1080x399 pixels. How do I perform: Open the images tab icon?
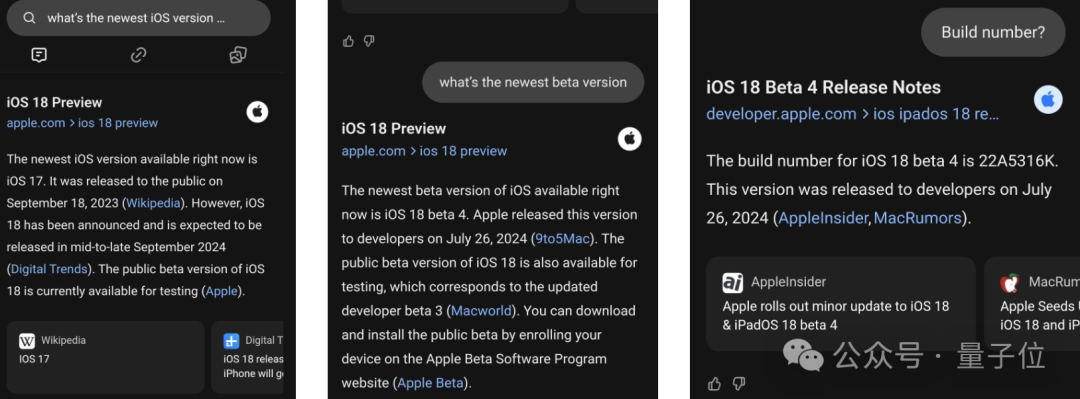tap(238, 55)
